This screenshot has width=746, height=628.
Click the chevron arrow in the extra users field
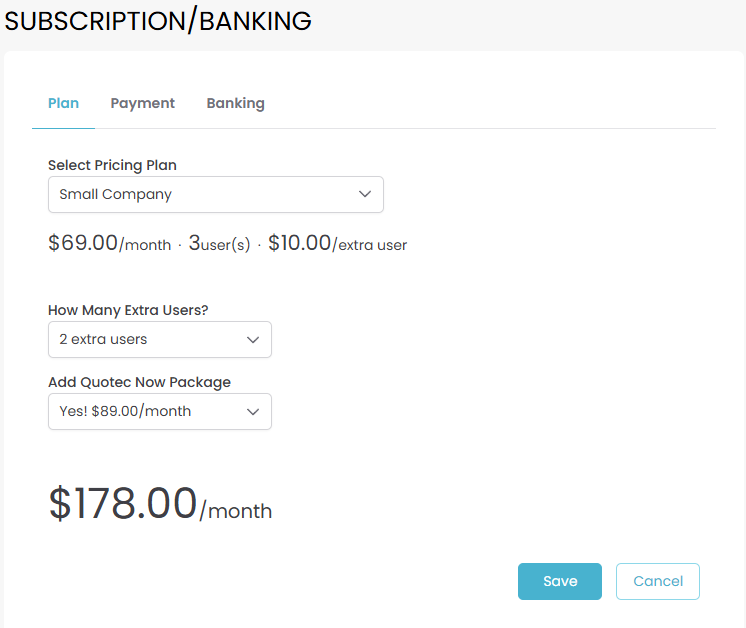pos(253,339)
